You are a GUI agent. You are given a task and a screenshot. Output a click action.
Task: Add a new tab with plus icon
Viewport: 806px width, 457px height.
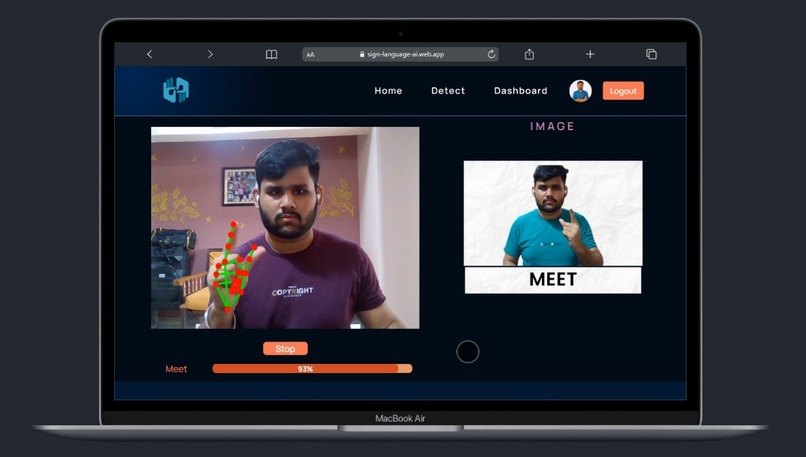590,54
